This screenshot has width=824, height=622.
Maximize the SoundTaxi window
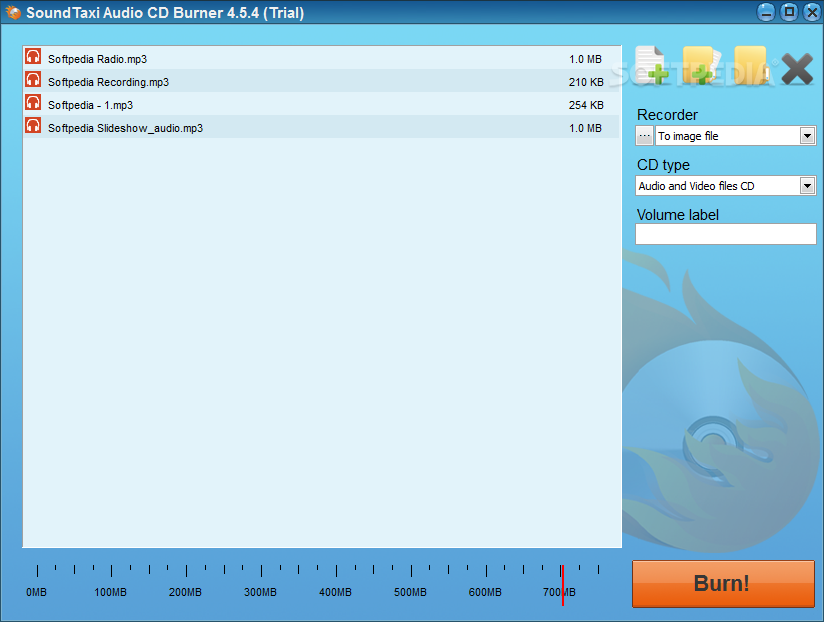(x=789, y=12)
